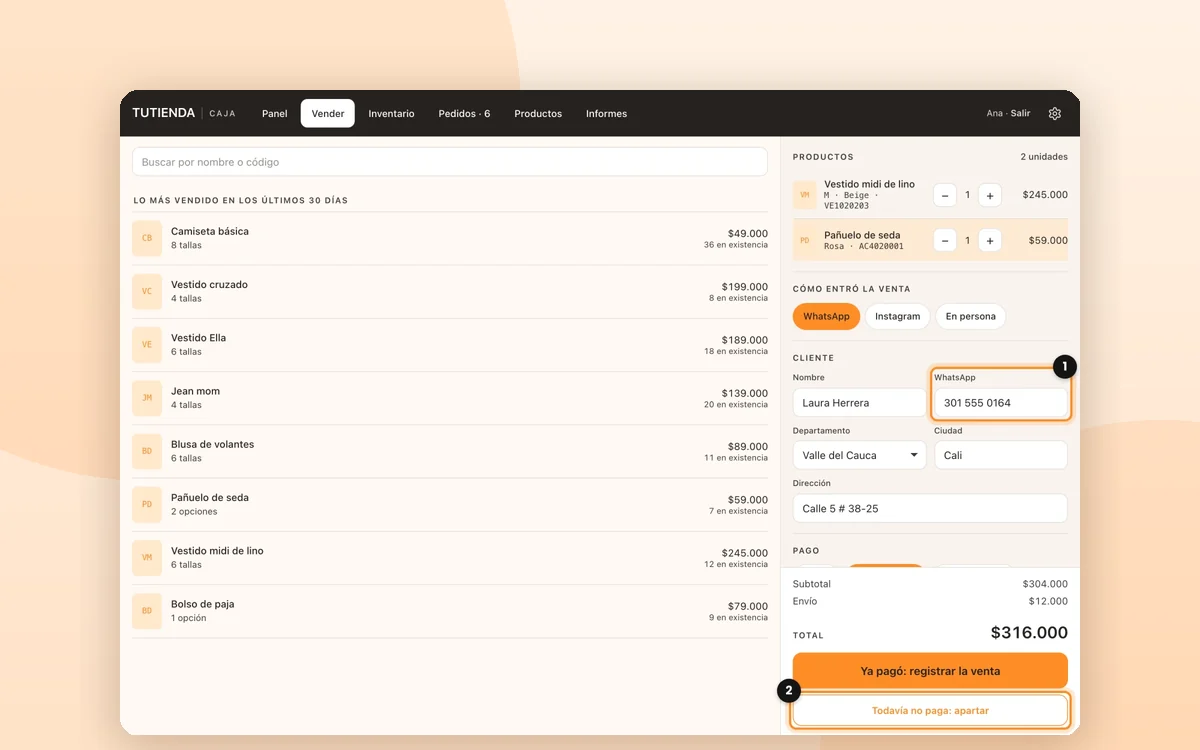Go to the Panel tab

[x=275, y=114]
